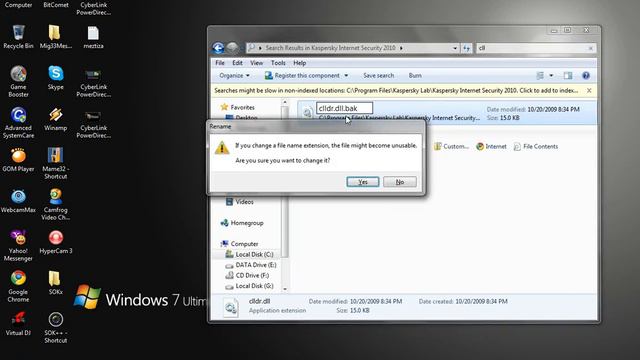Launch Virtual DJ desktop icon
The height and width of the screenshot is (360, 640).
tap(18, 324)
